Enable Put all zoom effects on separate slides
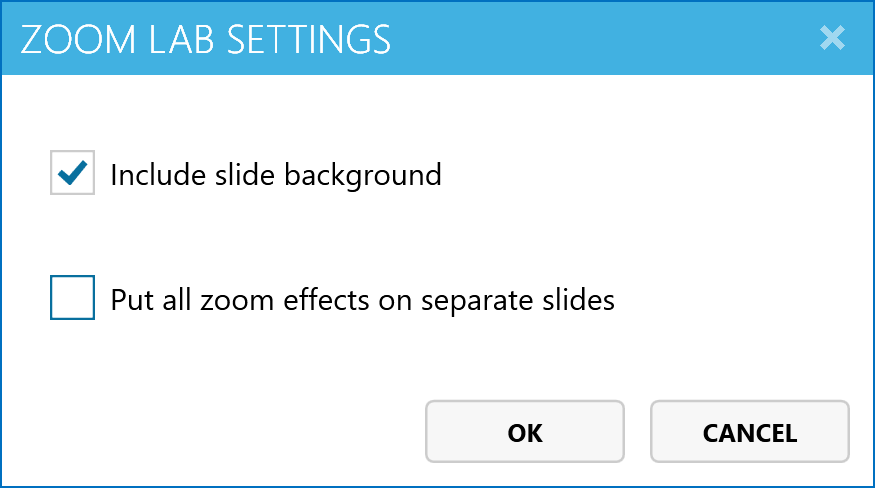 72,298
